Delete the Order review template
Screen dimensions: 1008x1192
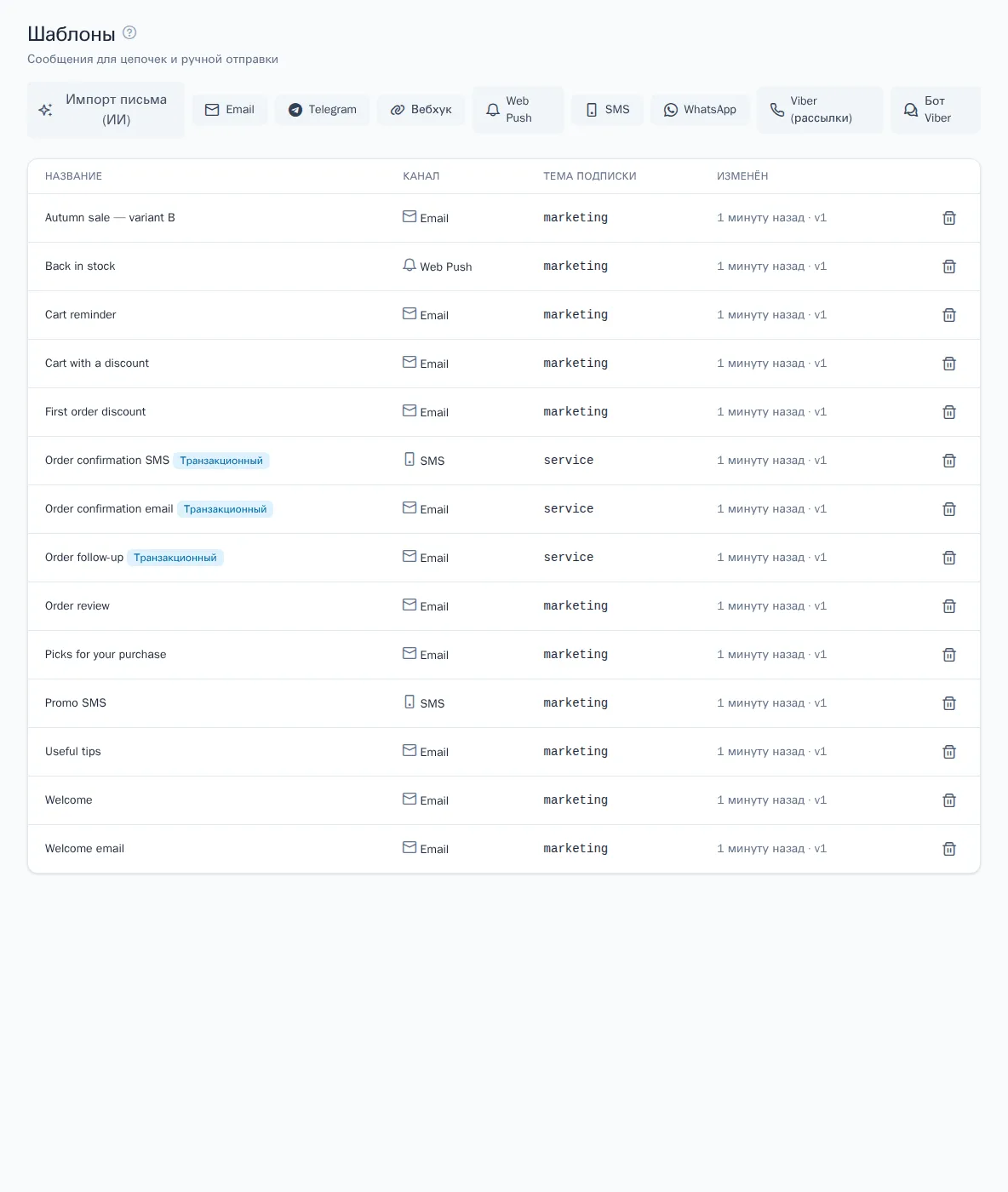point(949,606)
